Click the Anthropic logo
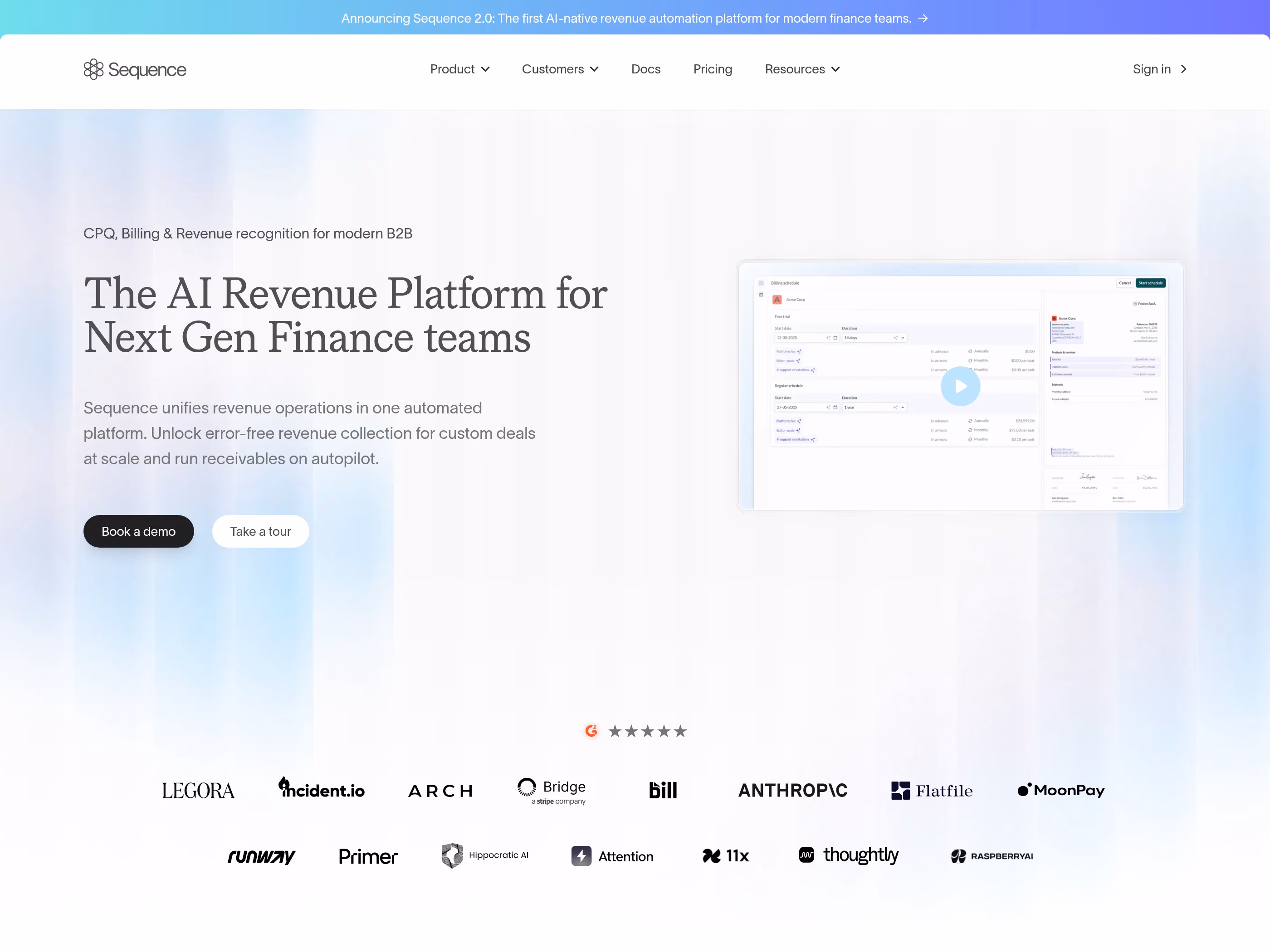The width and height of the screenshot is (1270, 952). [x=793, y=791]
